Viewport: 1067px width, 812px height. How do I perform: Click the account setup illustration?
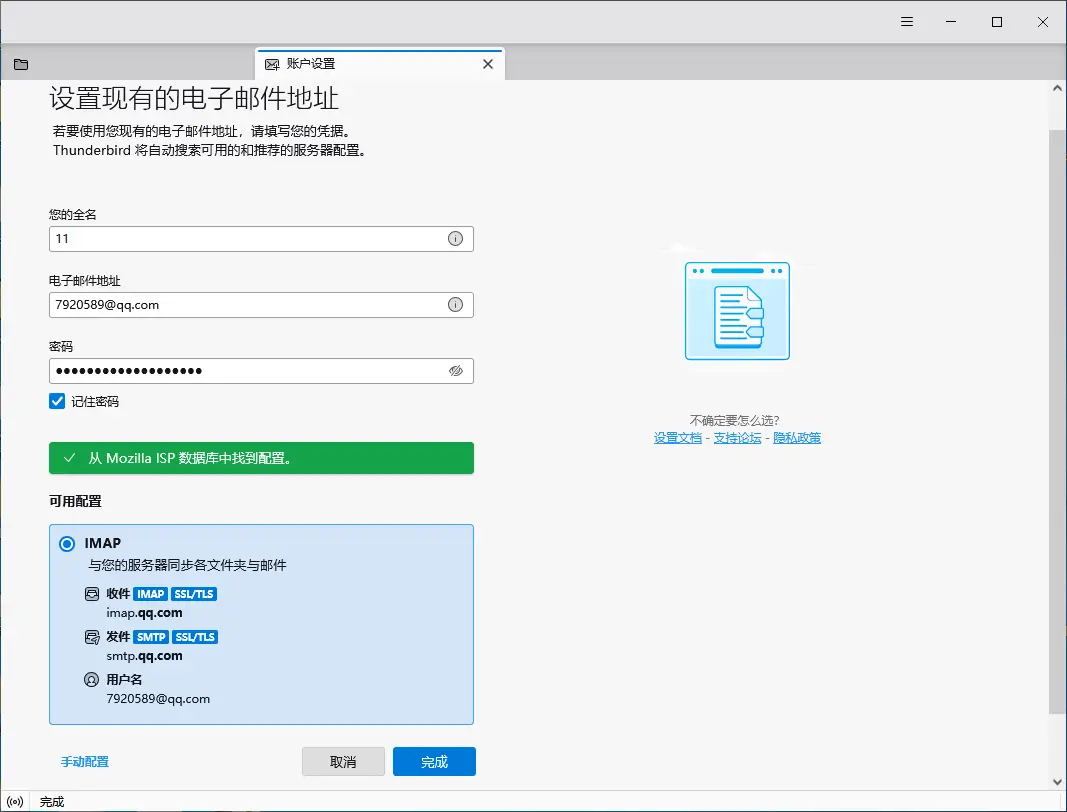coord(737,310)
